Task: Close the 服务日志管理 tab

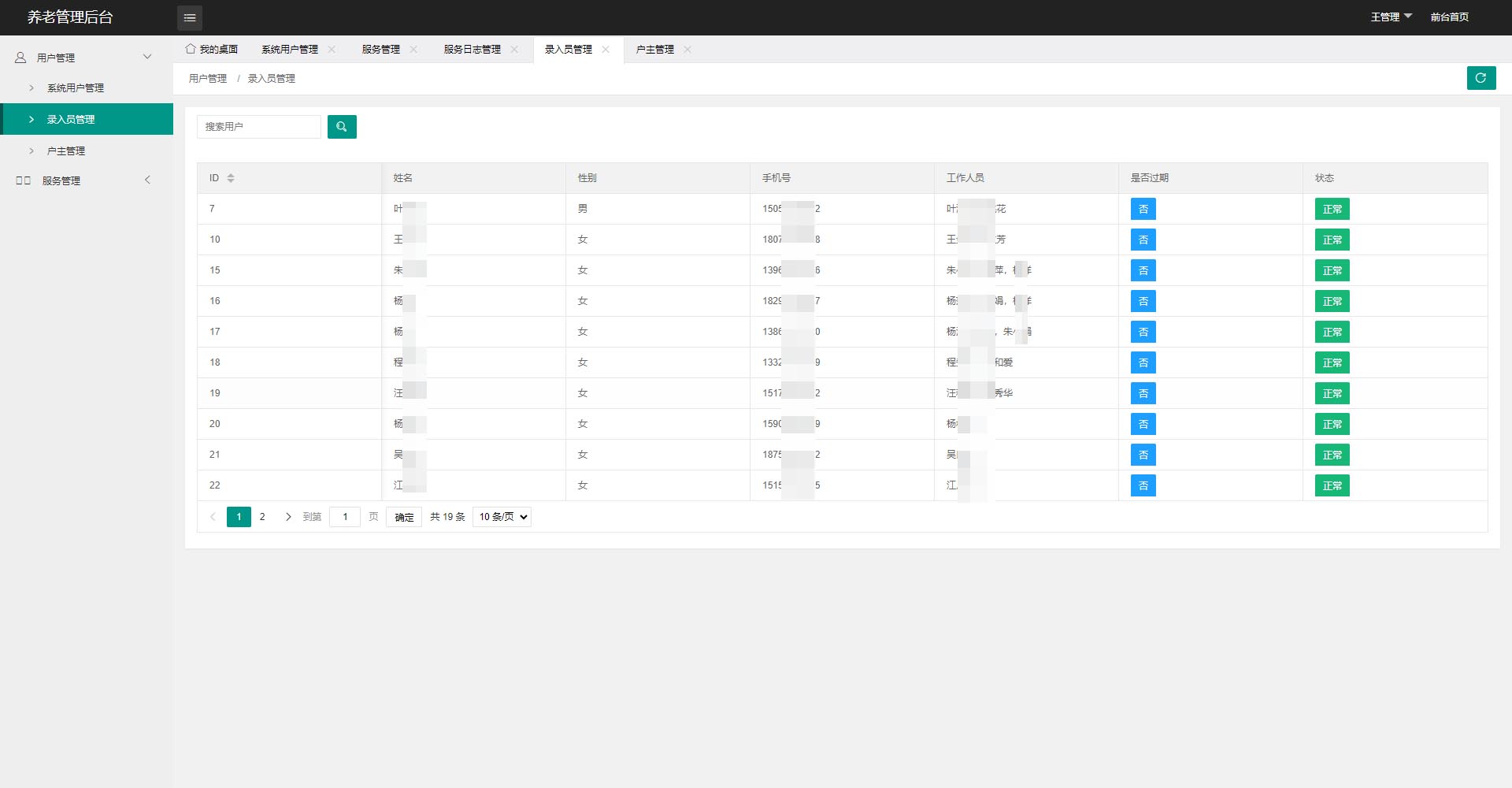Action: coord(515,49)
